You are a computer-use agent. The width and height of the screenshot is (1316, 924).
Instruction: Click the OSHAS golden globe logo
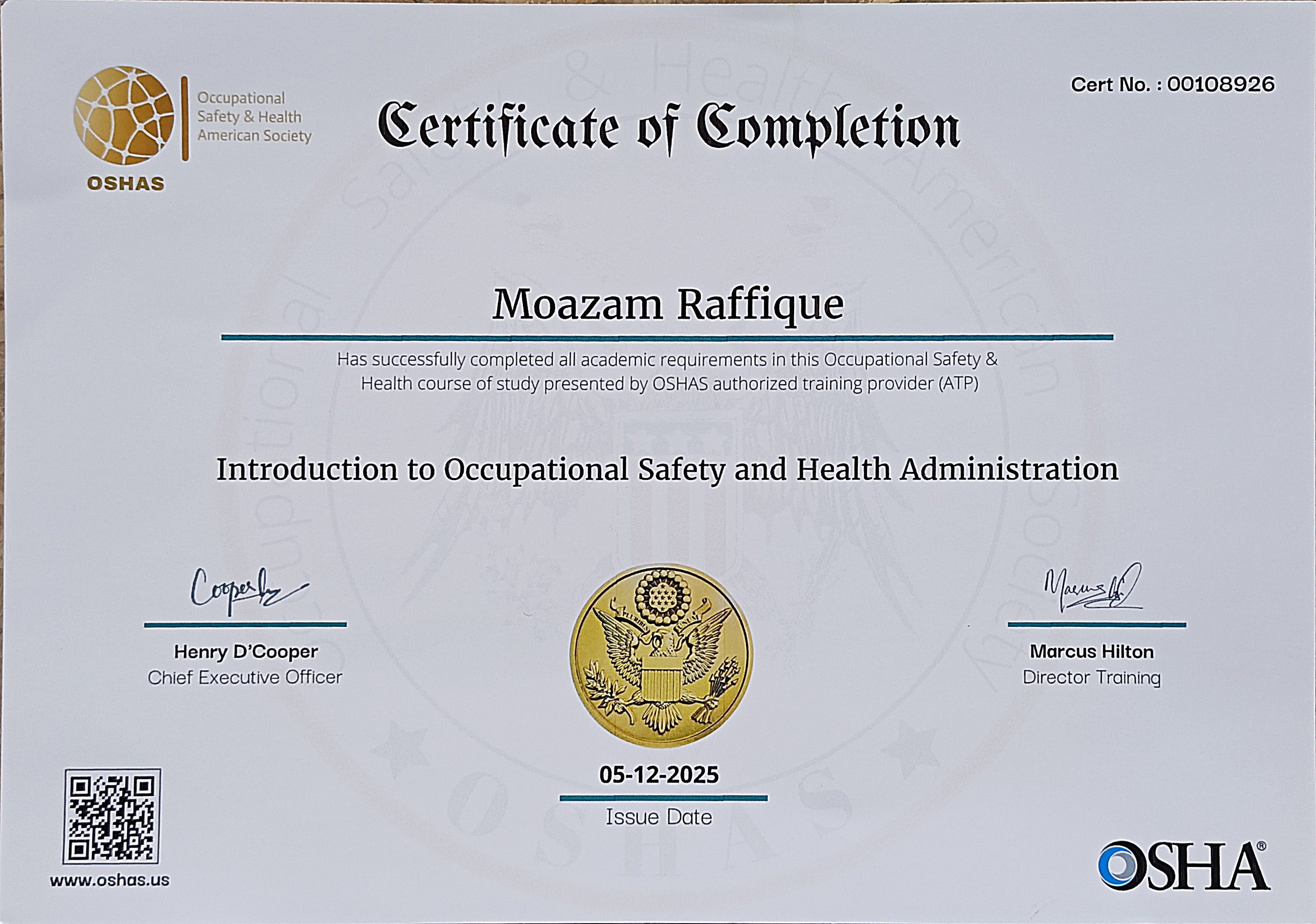click(124, 115)
